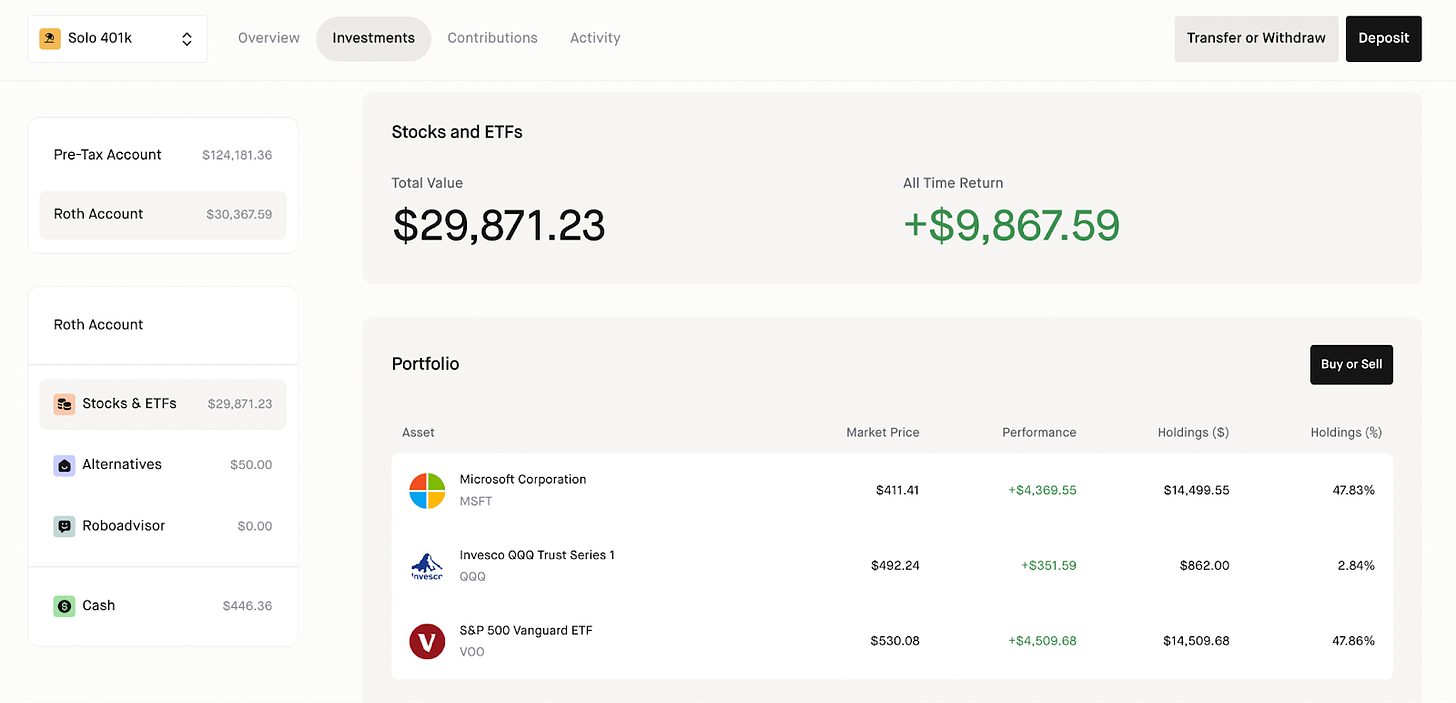Click the Solo 401k beach umbrella icon

[50, 39]
